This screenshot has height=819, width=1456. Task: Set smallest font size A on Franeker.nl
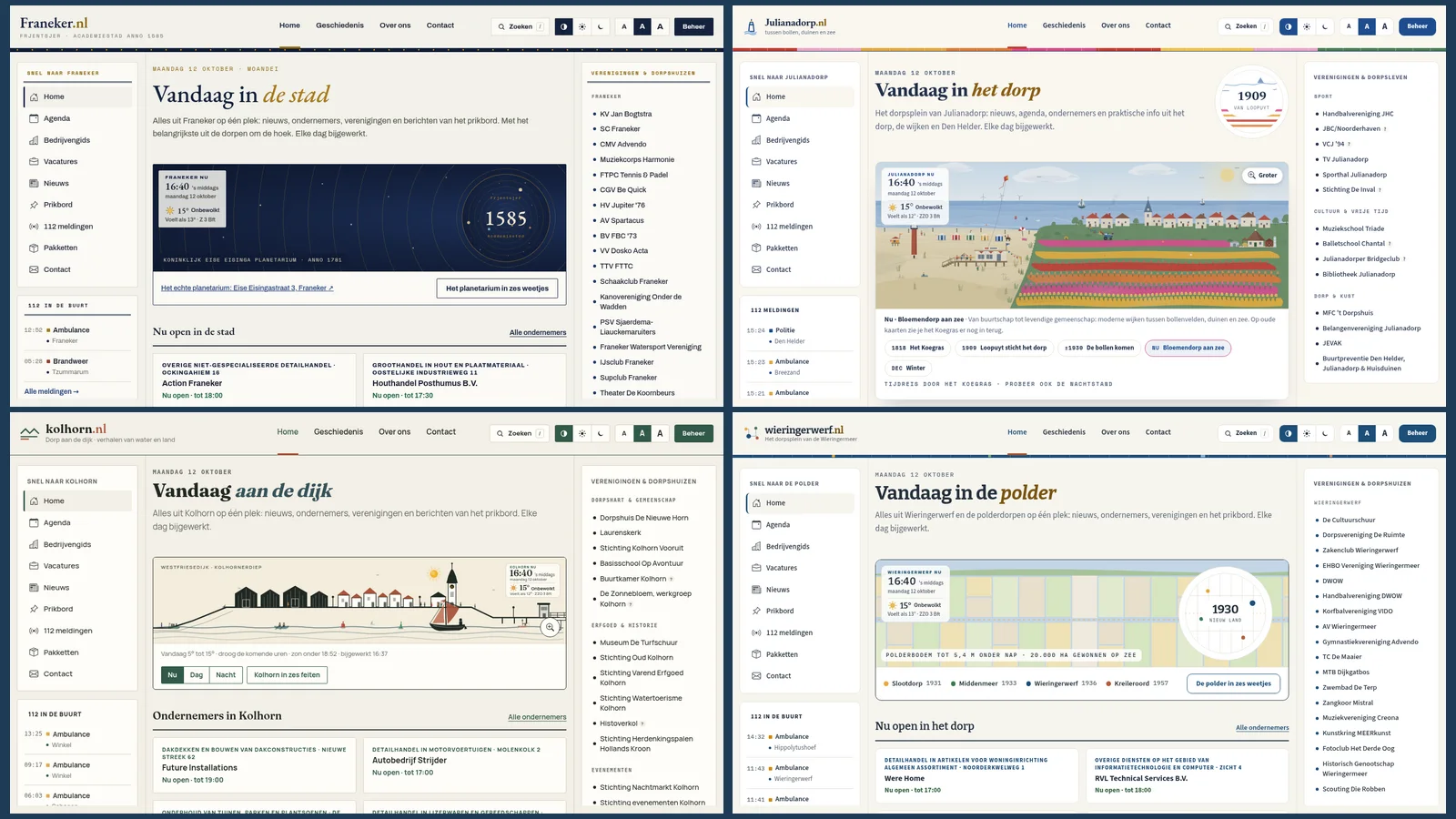click(x=624, y=26)
